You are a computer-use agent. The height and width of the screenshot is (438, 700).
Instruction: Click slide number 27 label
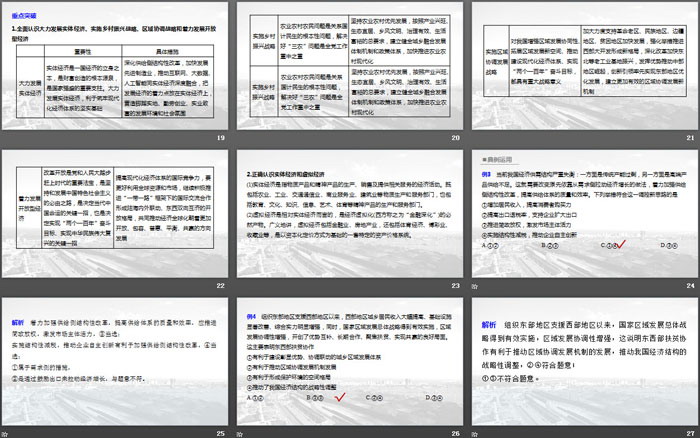click(x=690, y=433)
